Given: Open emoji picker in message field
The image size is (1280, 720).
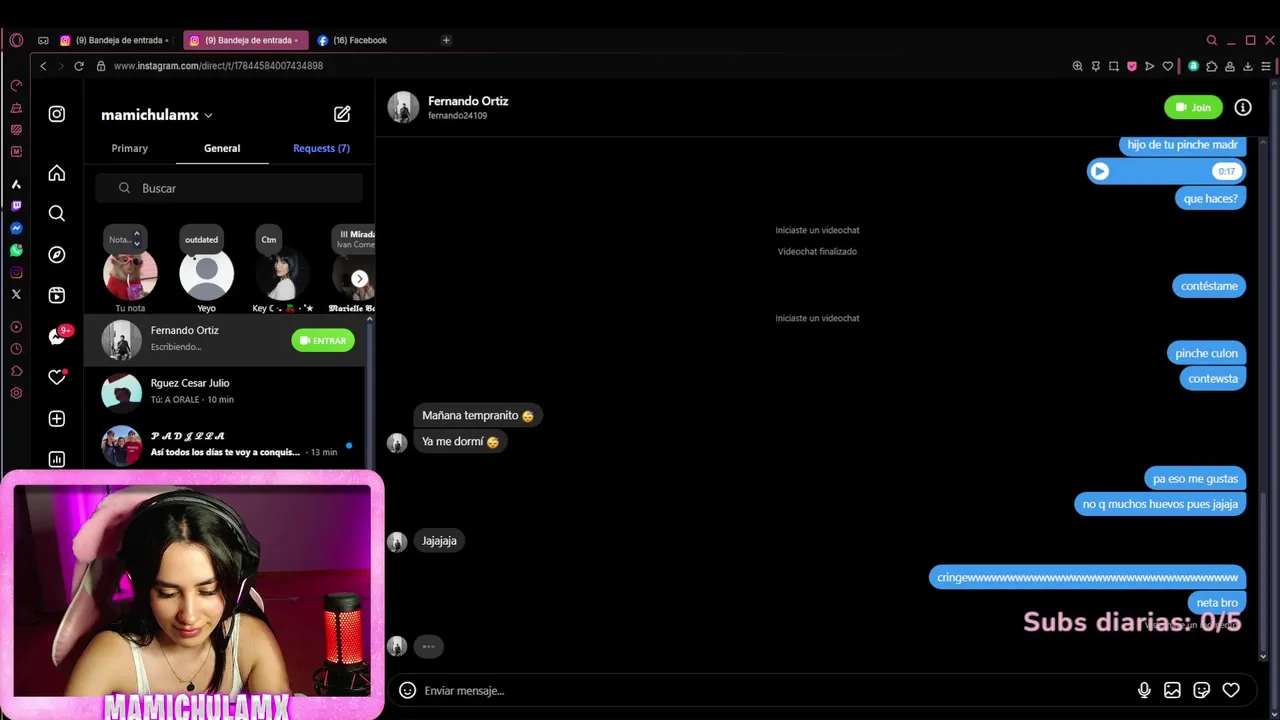Looking at the screenshot, I should tap(407, 690).
